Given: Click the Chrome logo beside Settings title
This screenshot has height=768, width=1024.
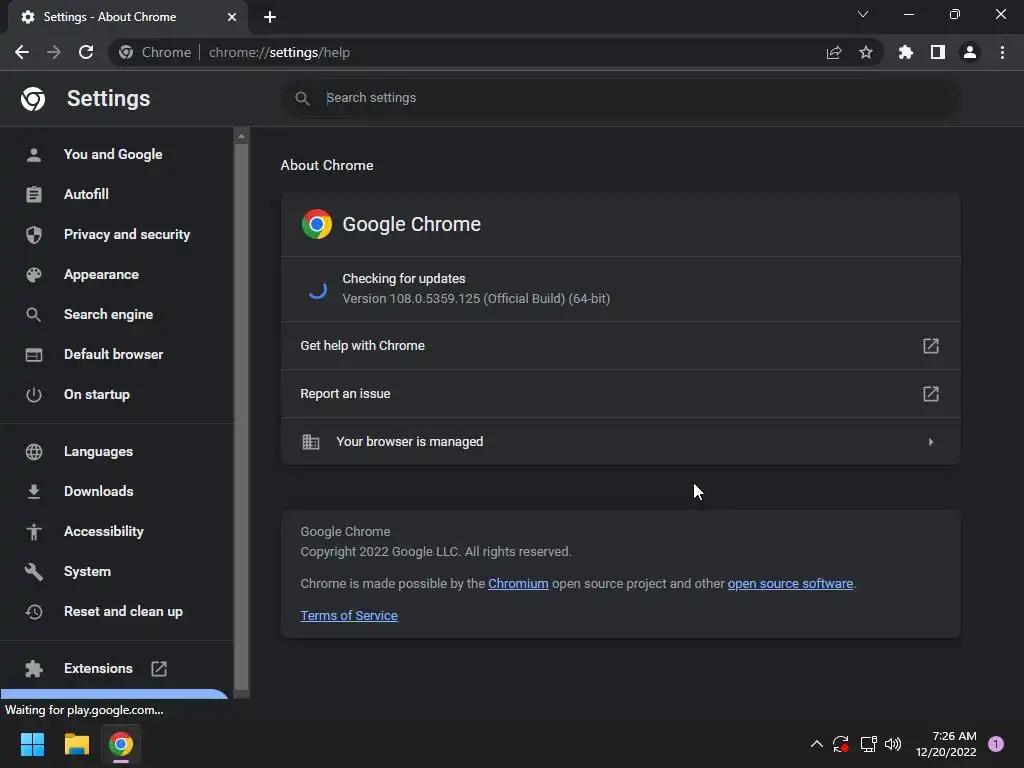Looking at the screenshot, I should tap(33, 99).
